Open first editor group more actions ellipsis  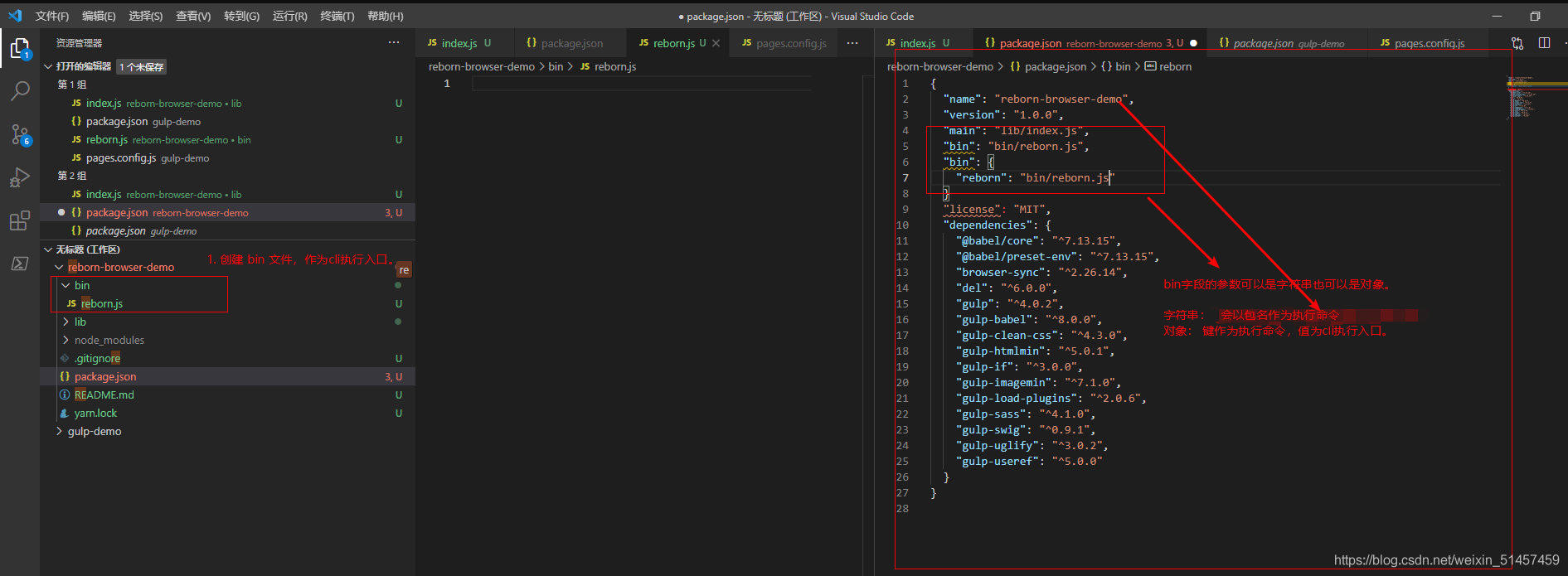852,43
